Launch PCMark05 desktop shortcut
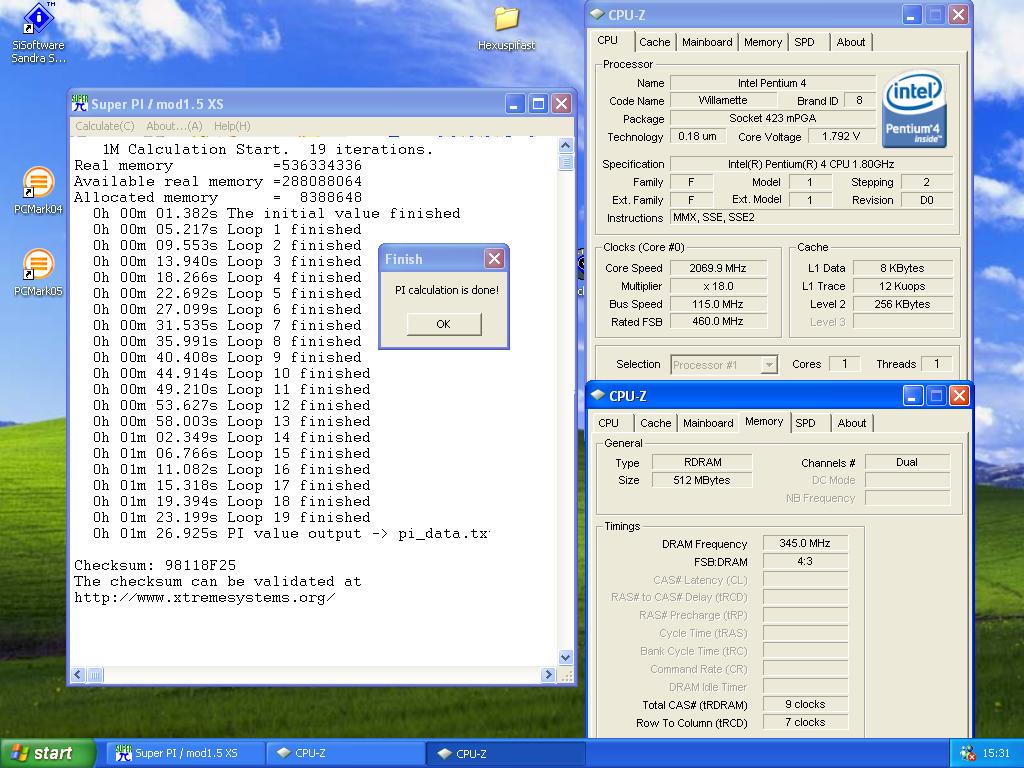The image size is (1024, 768). click(38, 273)
